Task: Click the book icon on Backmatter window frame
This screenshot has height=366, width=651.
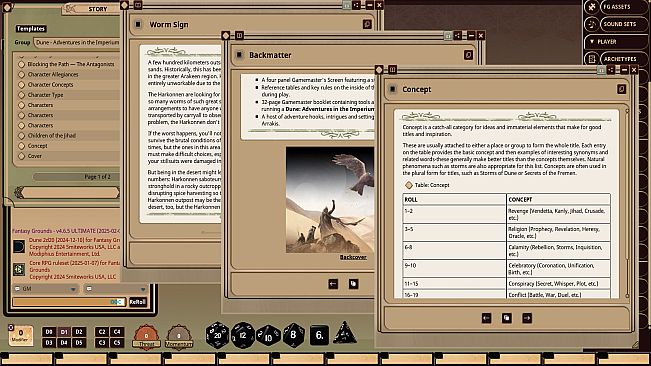Action: click(239, 36)
